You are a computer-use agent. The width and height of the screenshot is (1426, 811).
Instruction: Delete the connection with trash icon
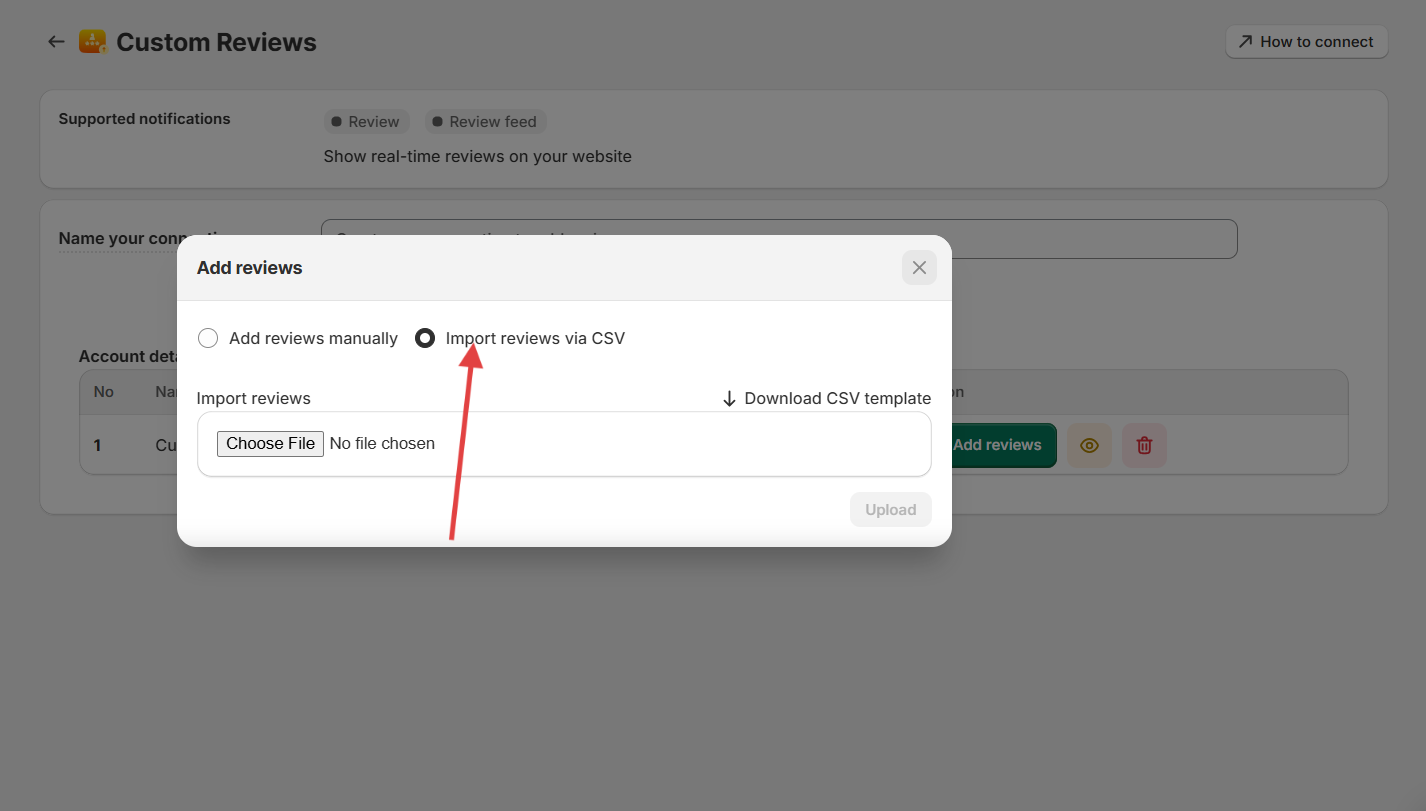coord(1145,445)
